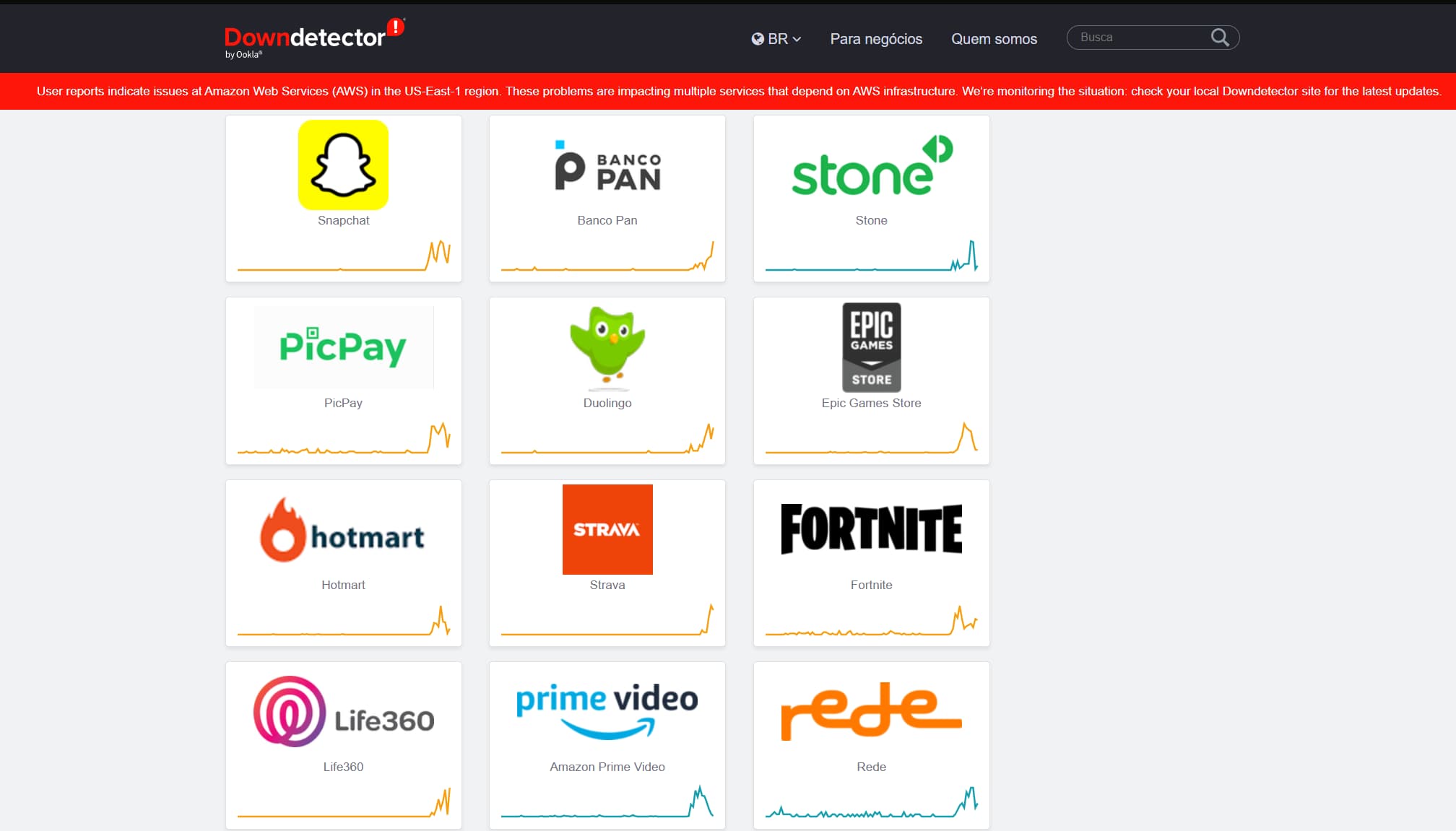The height and width of the screenshot is (831, 1456).
Task: Click the Rede service name link
Action: coord(872,767)
